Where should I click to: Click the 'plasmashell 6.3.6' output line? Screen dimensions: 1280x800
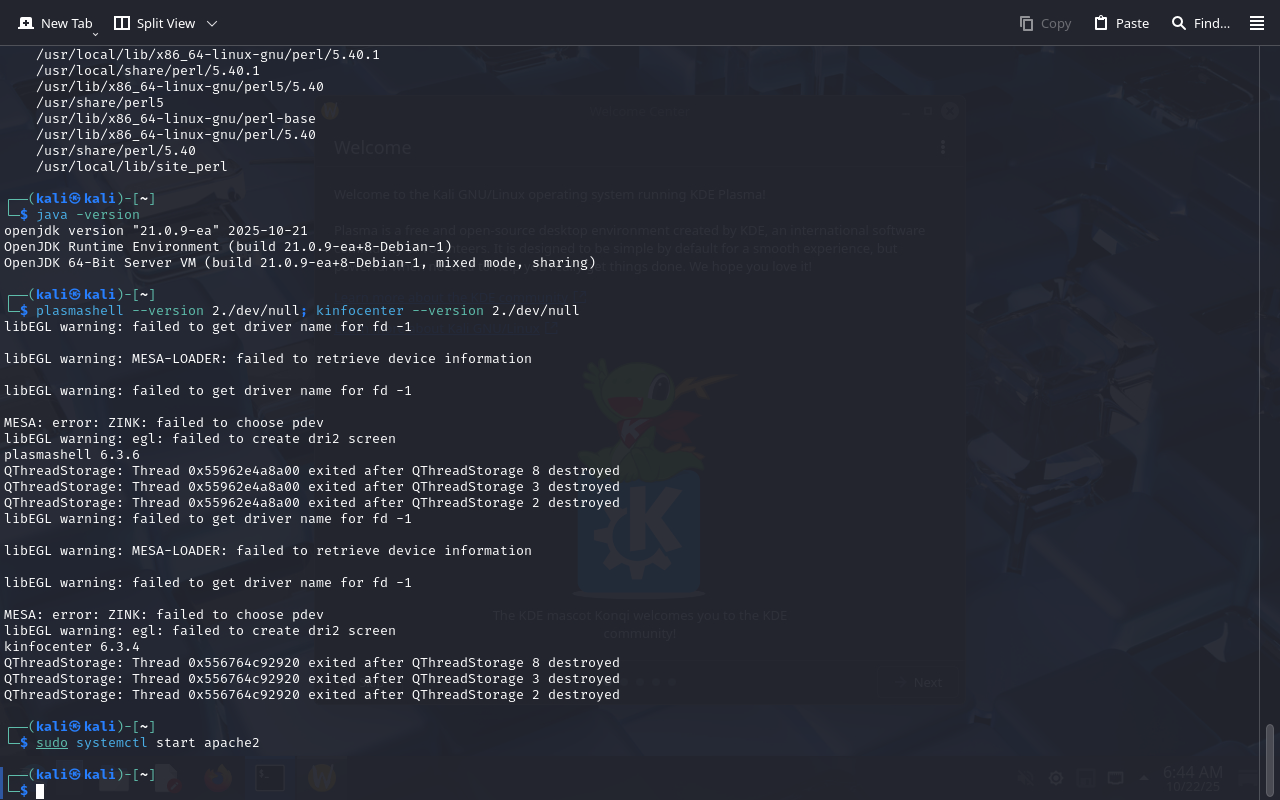[x=72, y=455]
